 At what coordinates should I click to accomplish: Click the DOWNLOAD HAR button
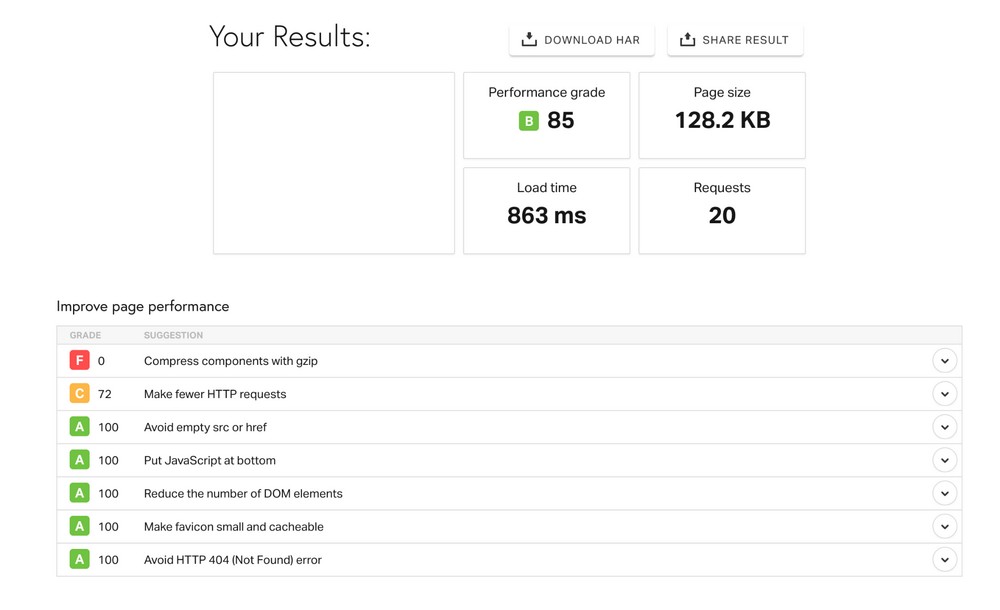pos(581,39)
